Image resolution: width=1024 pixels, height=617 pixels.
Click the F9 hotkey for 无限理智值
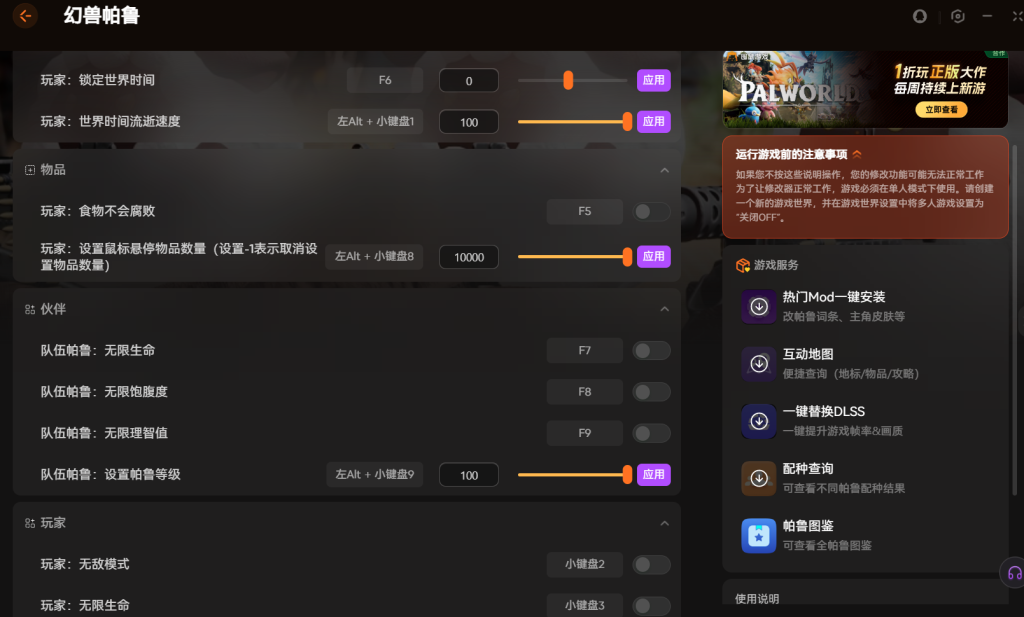(584, 433)
